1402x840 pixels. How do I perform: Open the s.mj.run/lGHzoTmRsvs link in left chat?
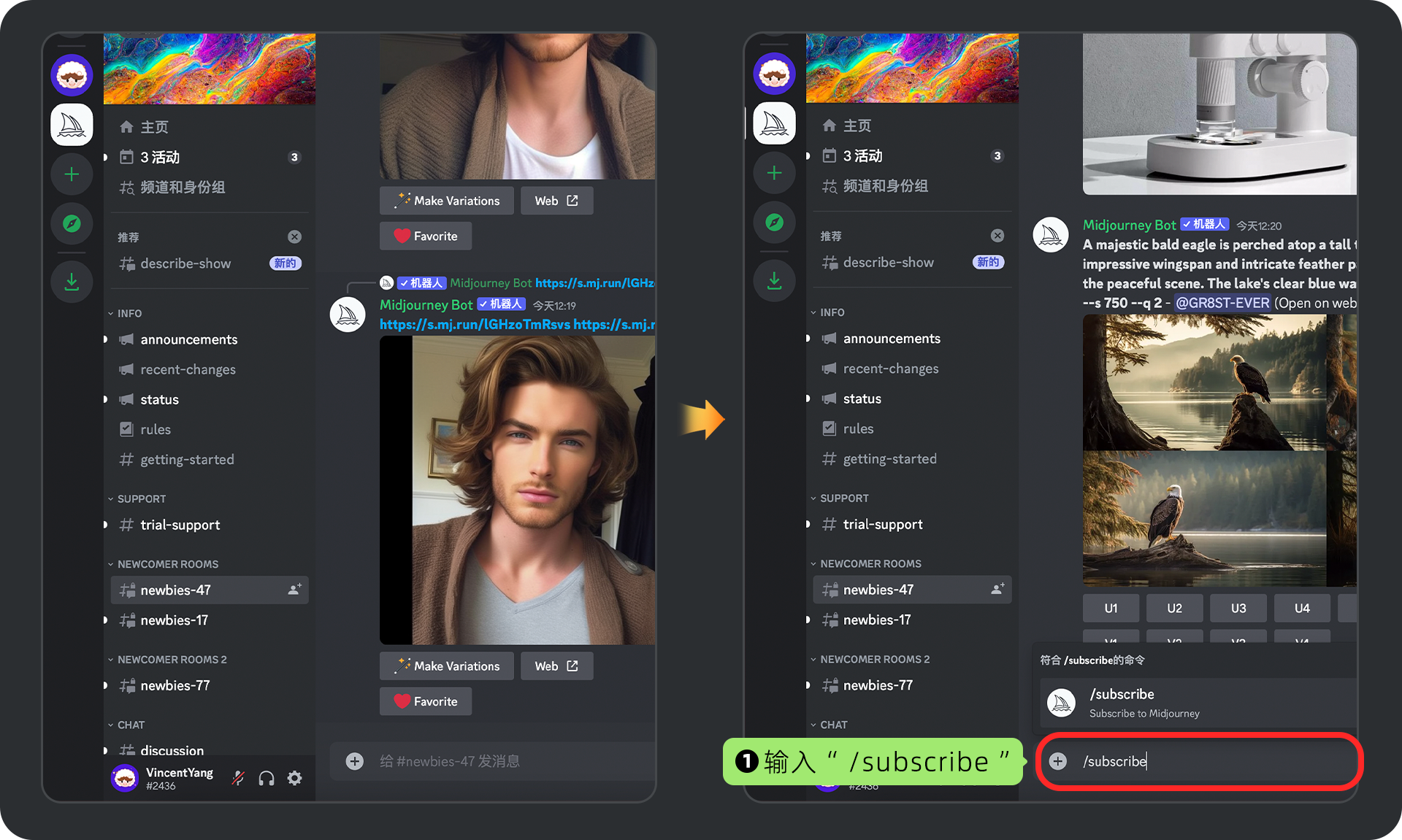[x=475, y=324]
